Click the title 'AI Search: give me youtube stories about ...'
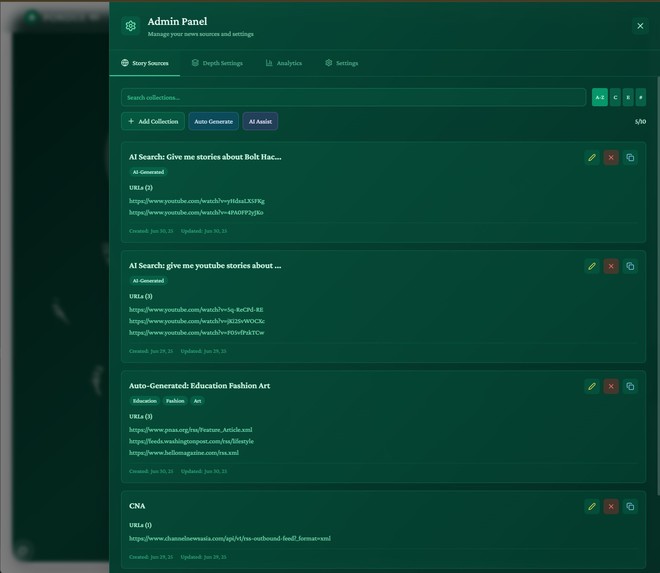This screenshot has width=660, height=573. [205, 265]
